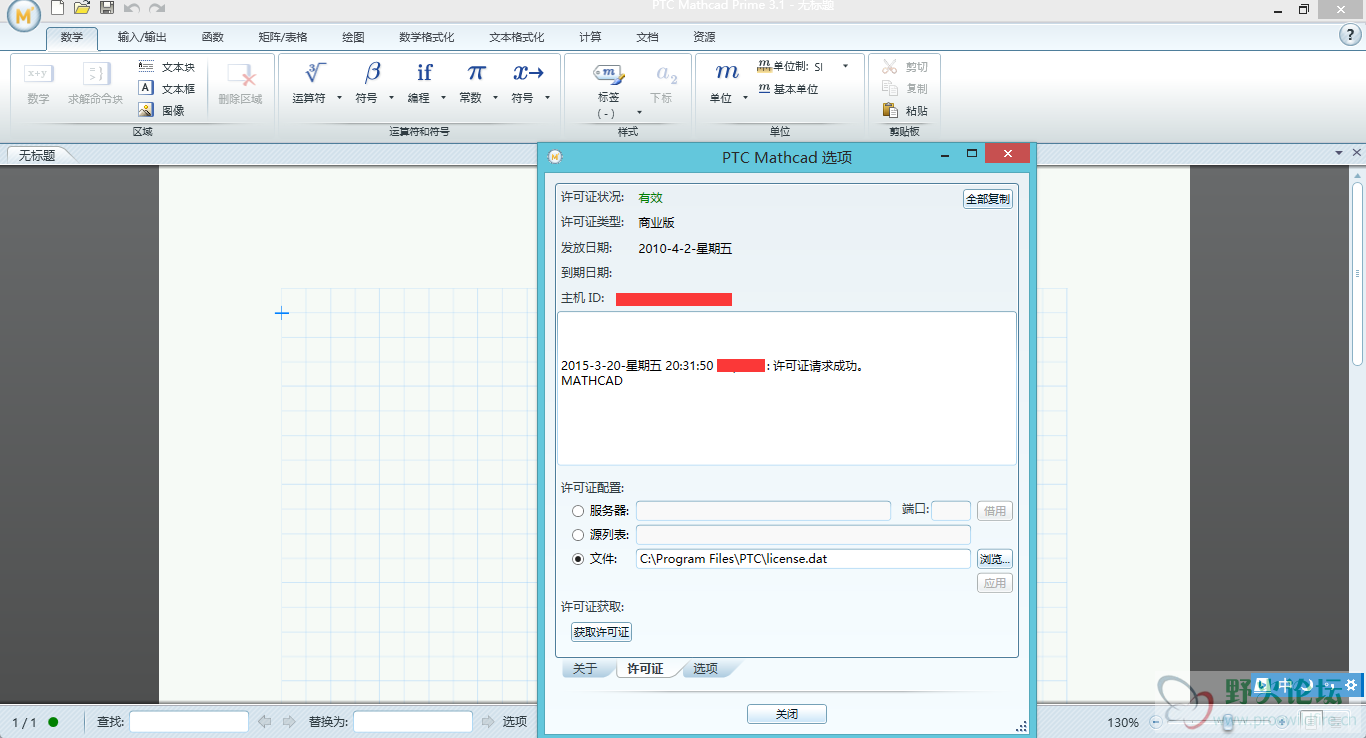Click the open file folder icon
The image size is (1366, 738).
(x=82, y=8)
